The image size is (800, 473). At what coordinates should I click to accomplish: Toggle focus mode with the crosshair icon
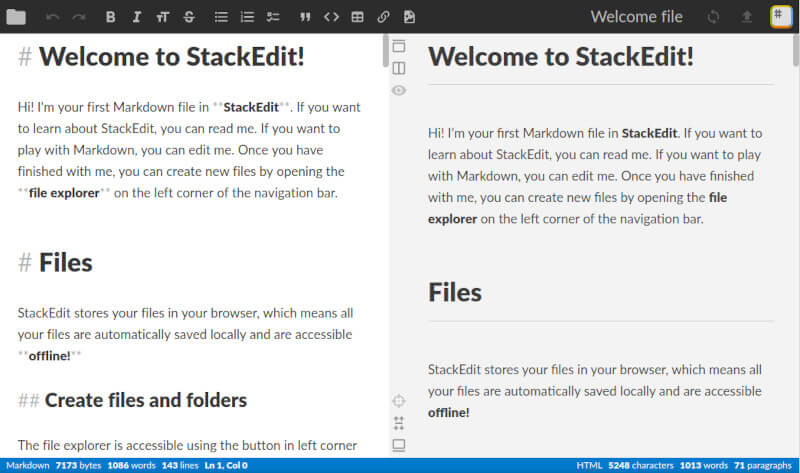point(399,401)
